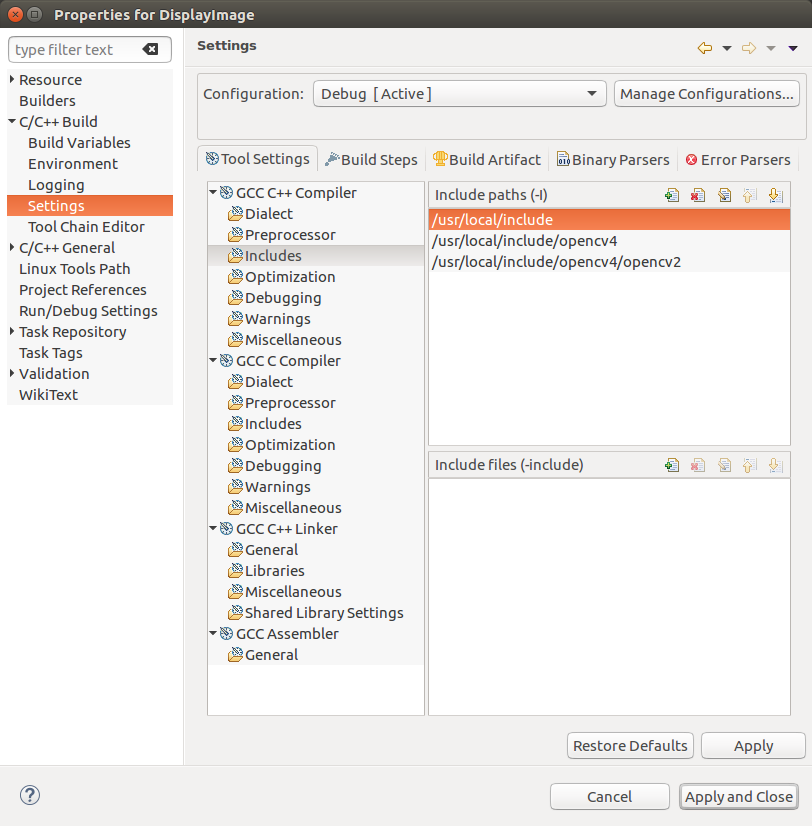Switch to the Error Parsers tab
This screenshot has height=826, width=812.
[x=738, y=160]
